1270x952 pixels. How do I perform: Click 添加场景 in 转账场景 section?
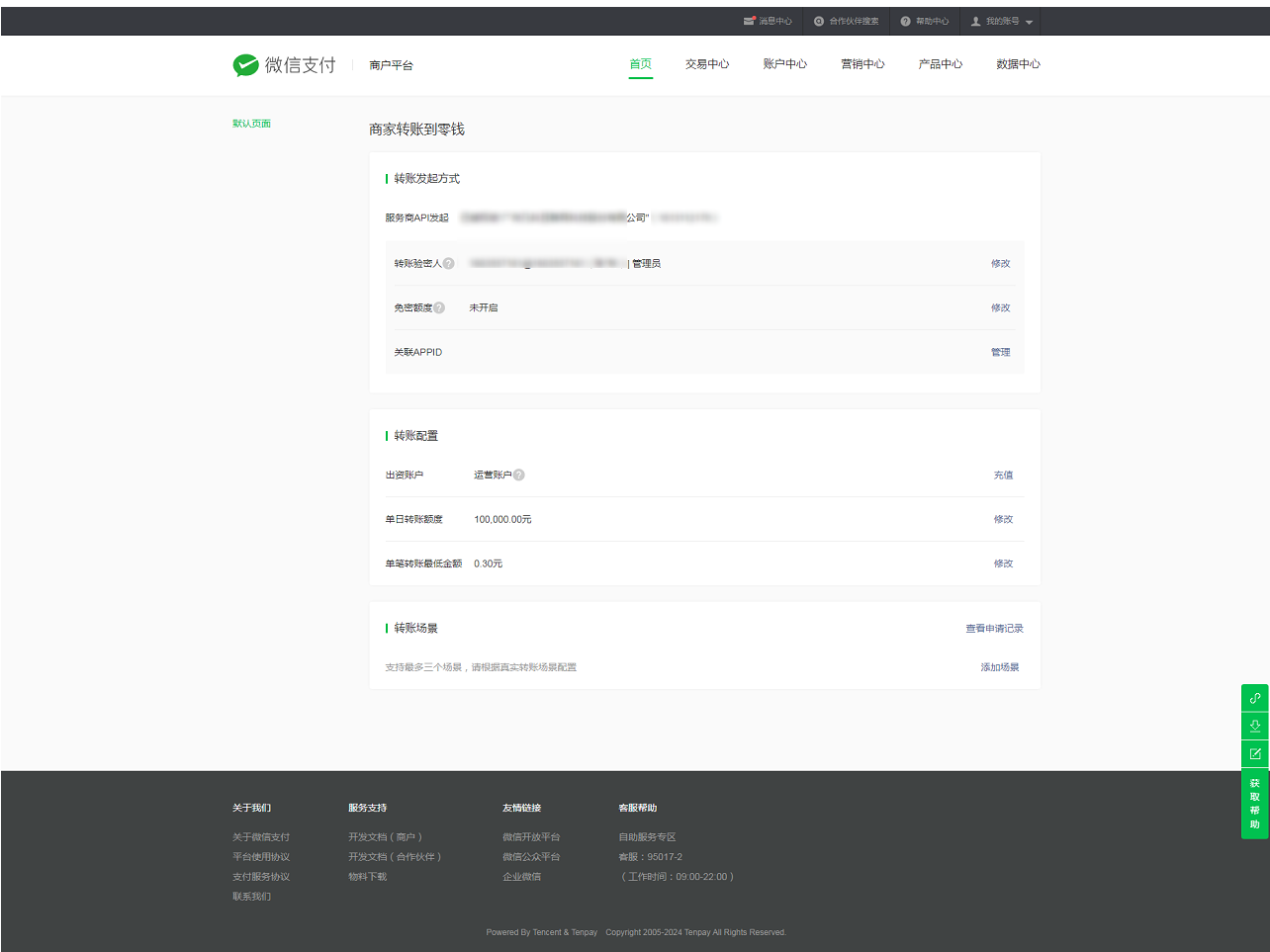point(999,667)
